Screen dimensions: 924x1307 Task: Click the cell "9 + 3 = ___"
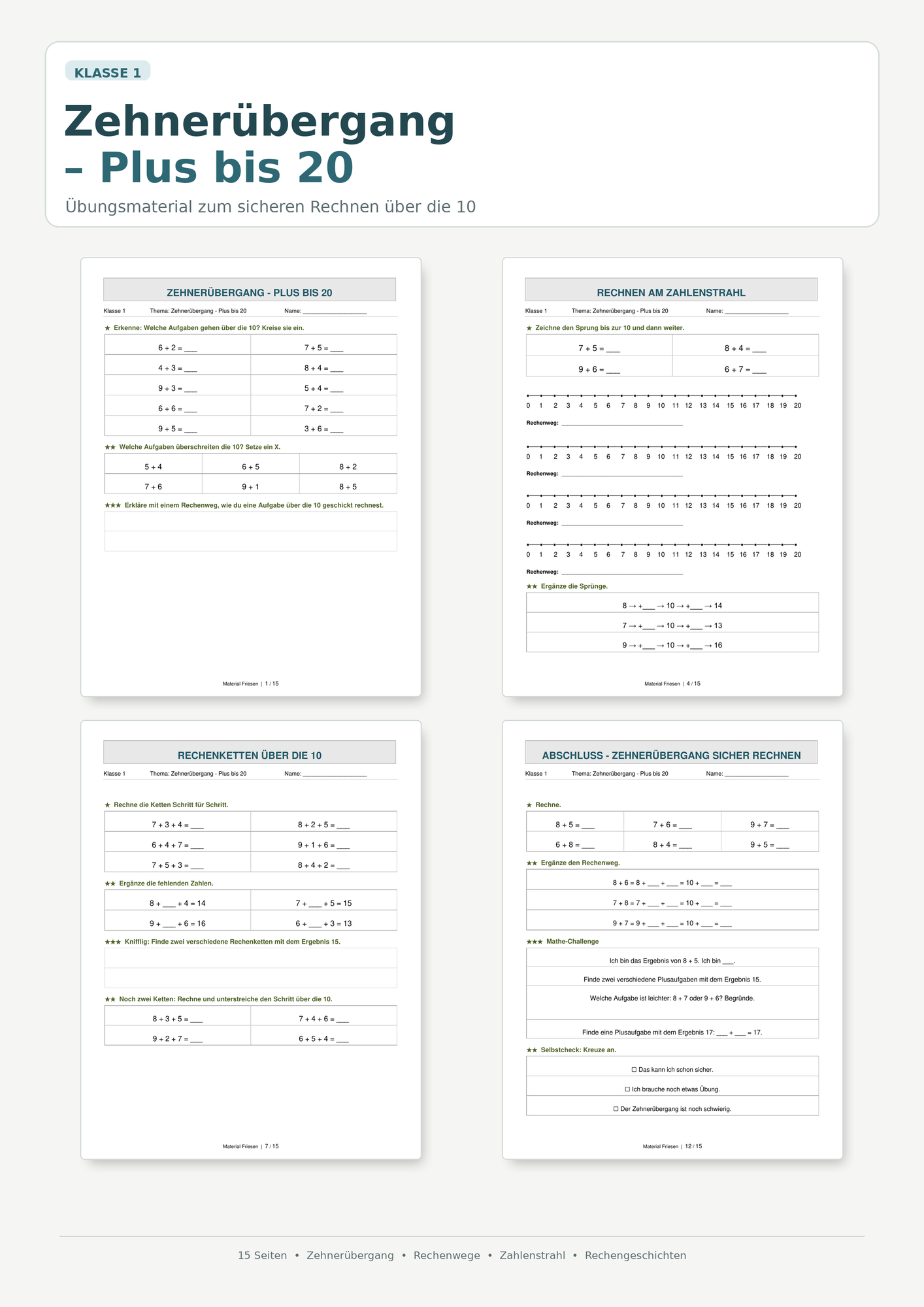click(x=178, y=386)
